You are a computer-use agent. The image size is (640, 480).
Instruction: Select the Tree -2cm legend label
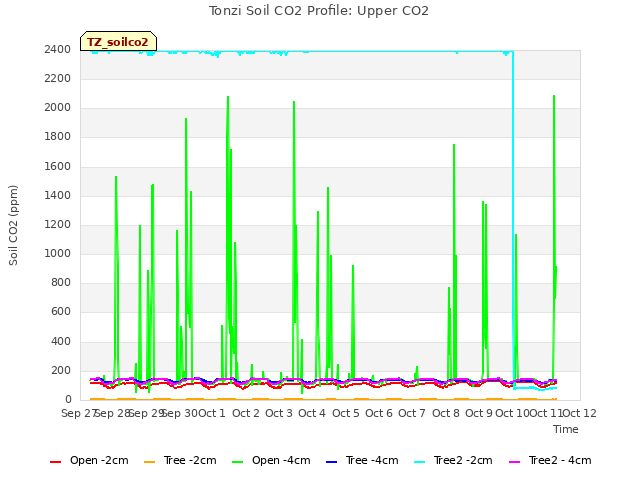190,460
